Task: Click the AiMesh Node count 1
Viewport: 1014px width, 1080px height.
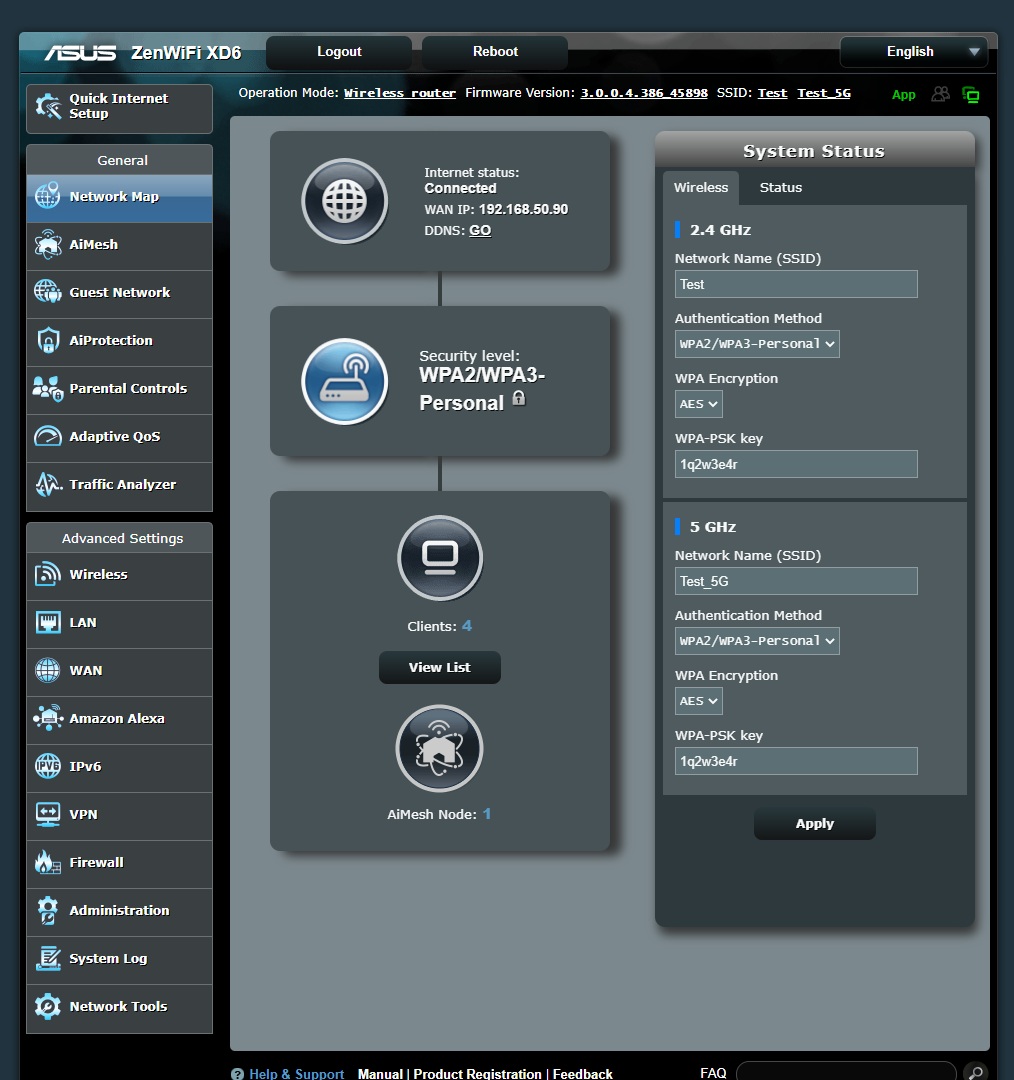Action: 486,813
